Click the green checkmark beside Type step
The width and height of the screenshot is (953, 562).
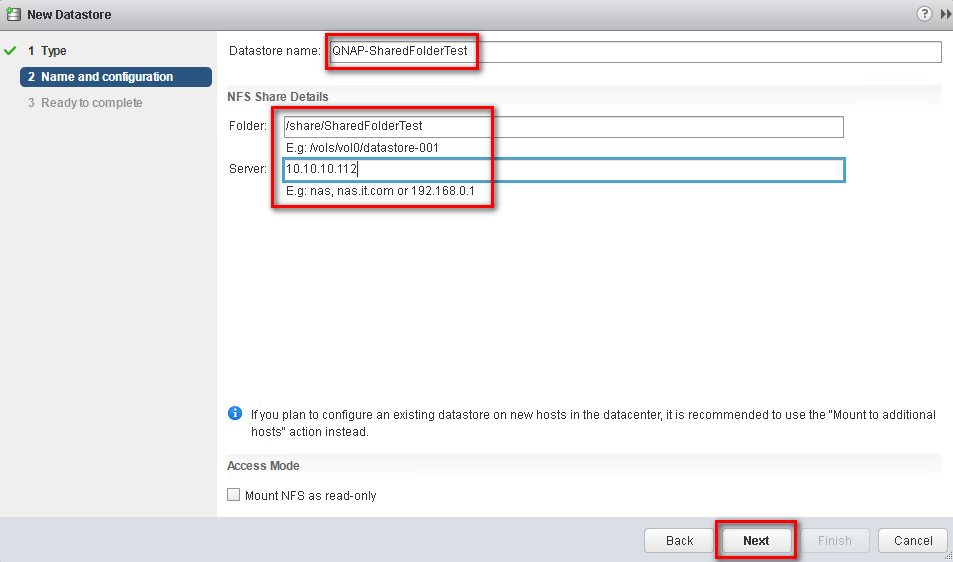pos(10,50)
